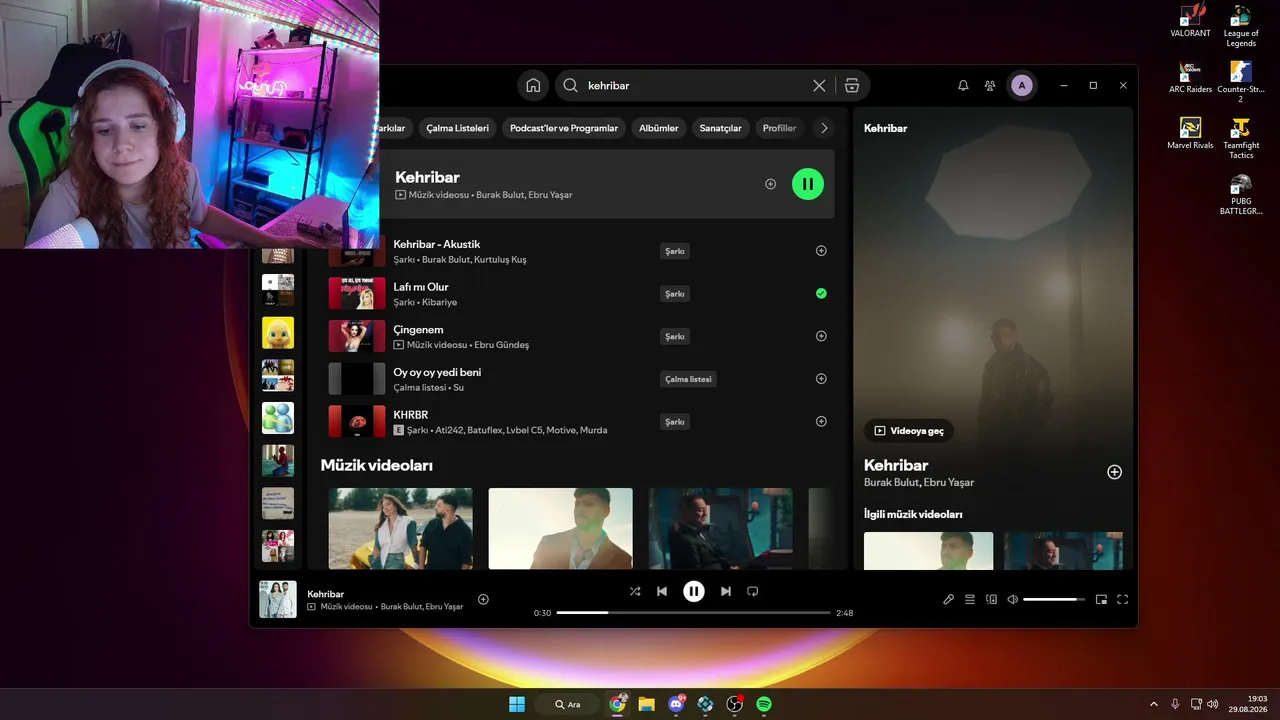Open the Ebru Gündeş artist link
The height and width of the screenshot is (720, 1280).
coord(502,345)
